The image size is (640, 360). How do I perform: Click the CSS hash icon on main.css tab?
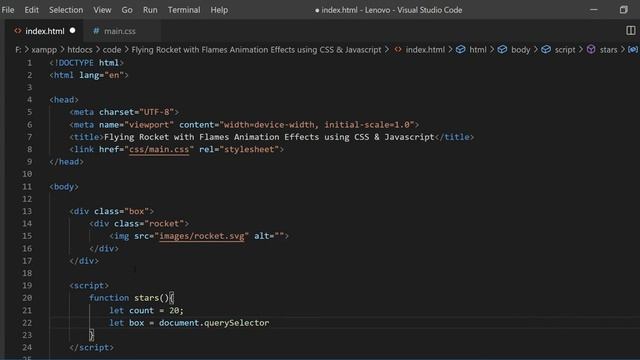pyautogui.click(x=96, y=31)
